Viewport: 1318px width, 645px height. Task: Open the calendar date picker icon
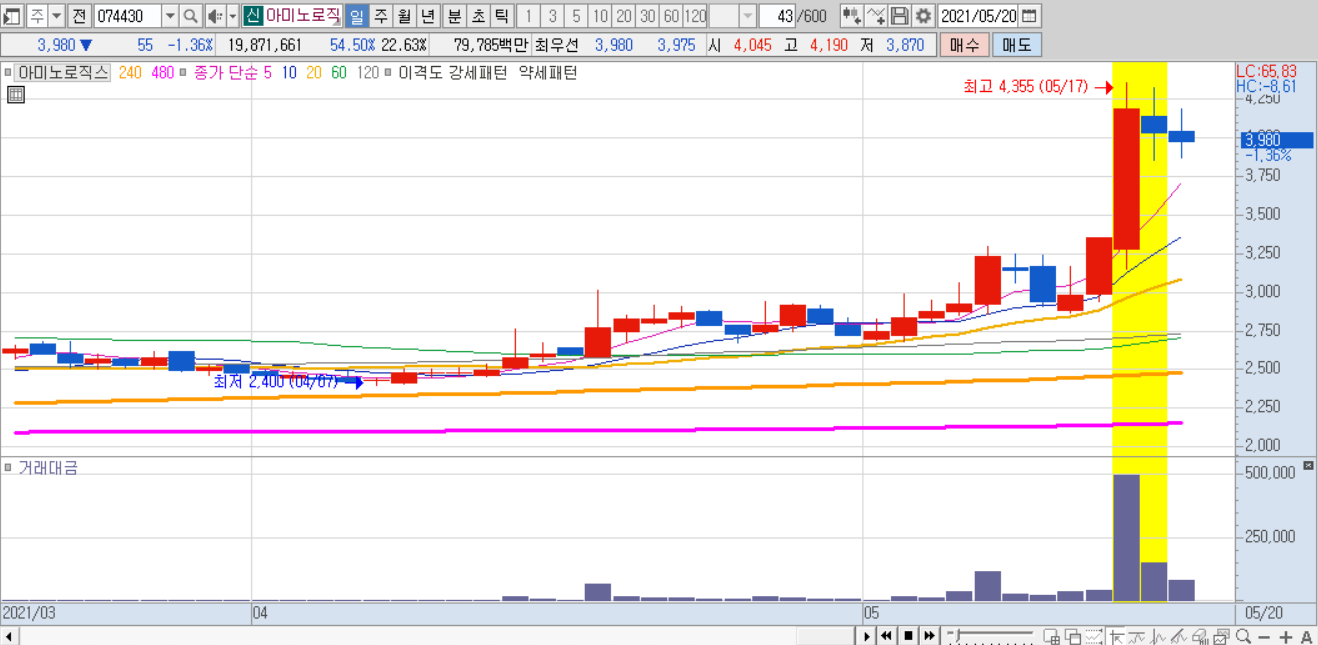1029,16
